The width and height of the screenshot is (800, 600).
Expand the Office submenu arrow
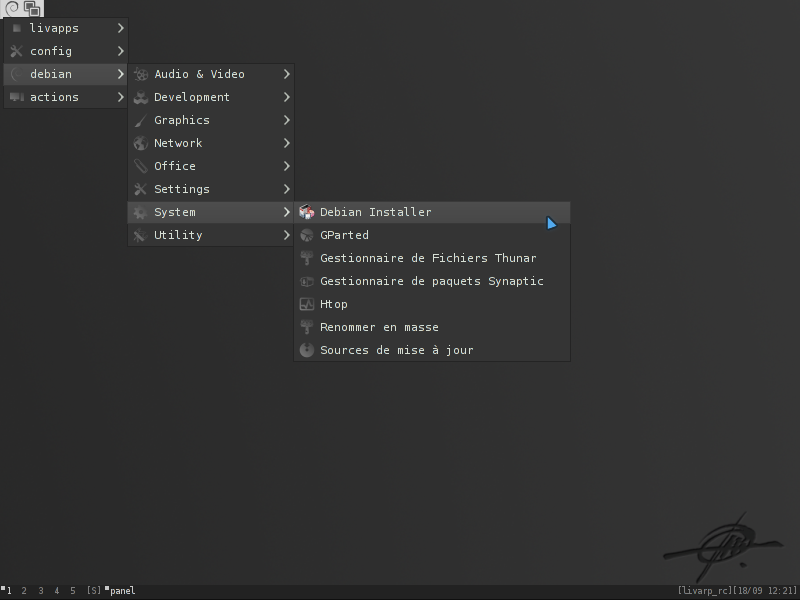point(287,166)
